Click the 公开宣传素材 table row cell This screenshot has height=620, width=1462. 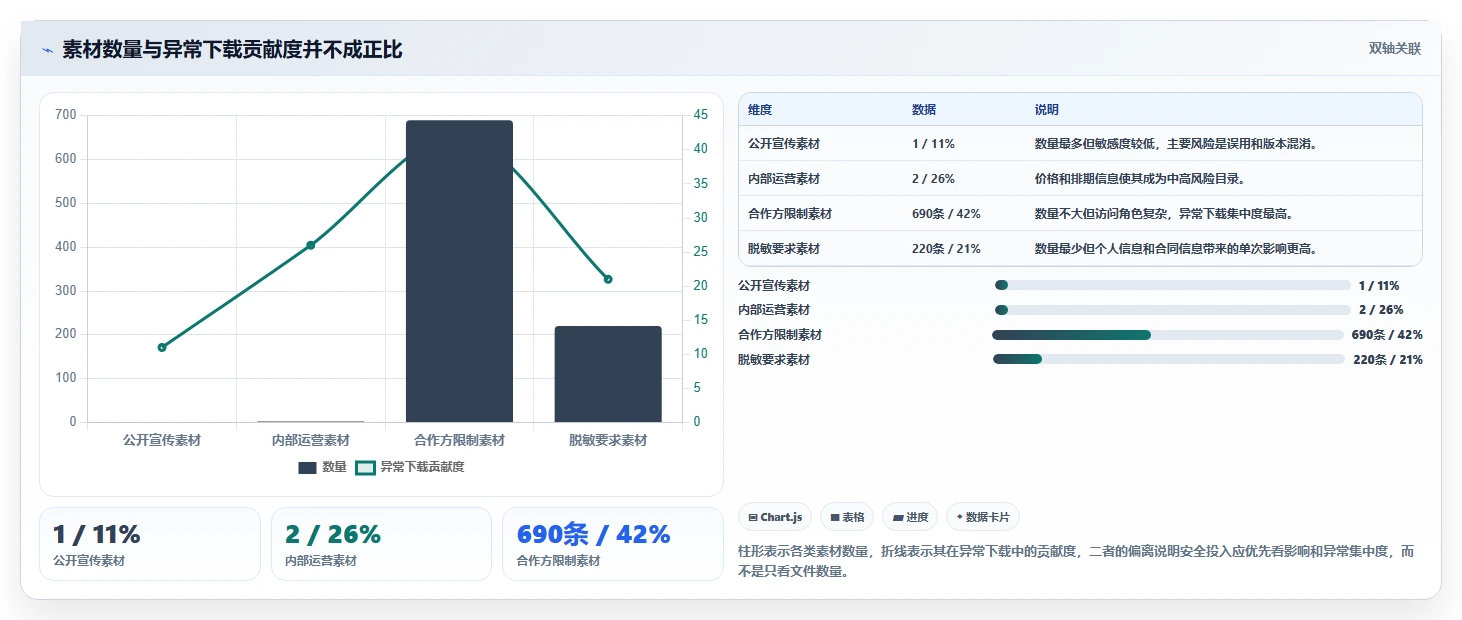point(784,144)
